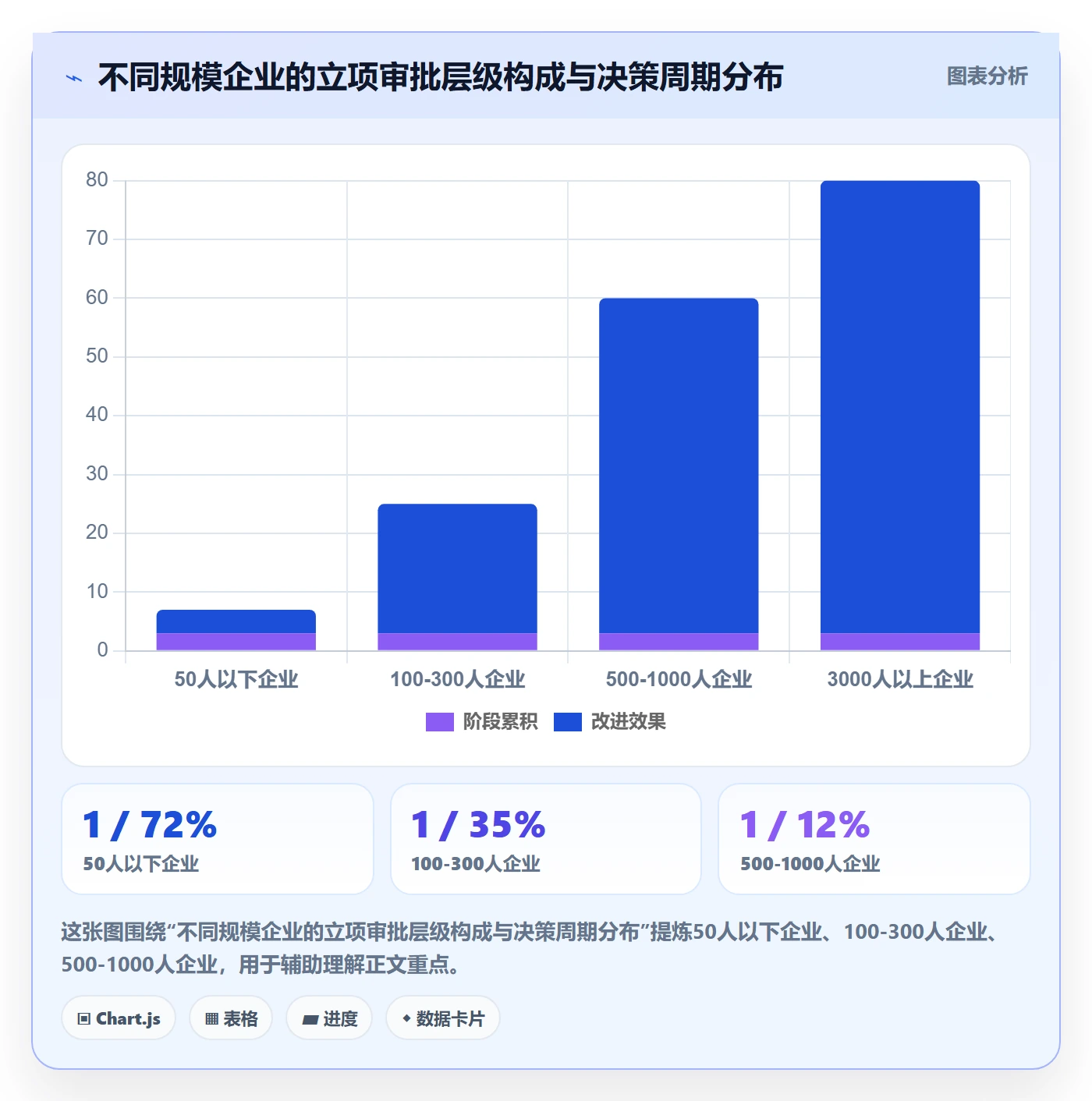Select the Chart.js tag chip
This screenshot has height=1101, width=1092.
119,1018
